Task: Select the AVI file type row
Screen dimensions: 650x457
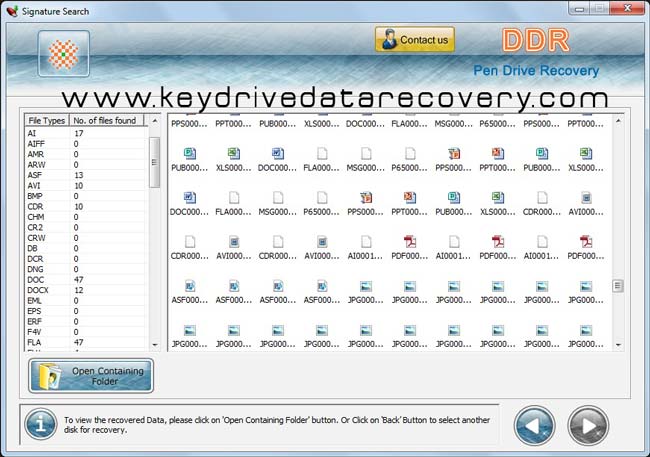Action: click(x=86, y=185)
